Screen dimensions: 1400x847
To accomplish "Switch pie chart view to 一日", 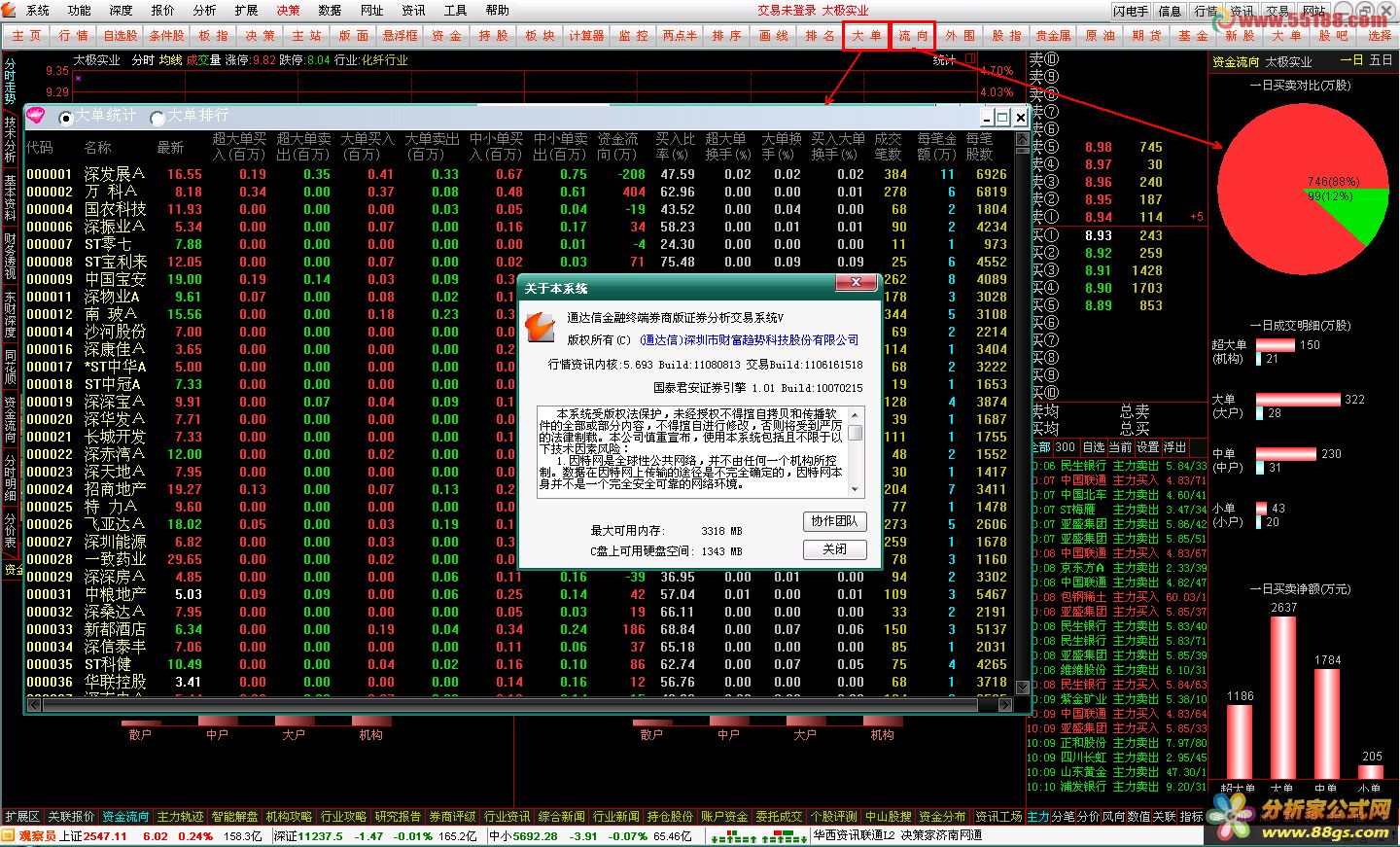I will 1352,60.
